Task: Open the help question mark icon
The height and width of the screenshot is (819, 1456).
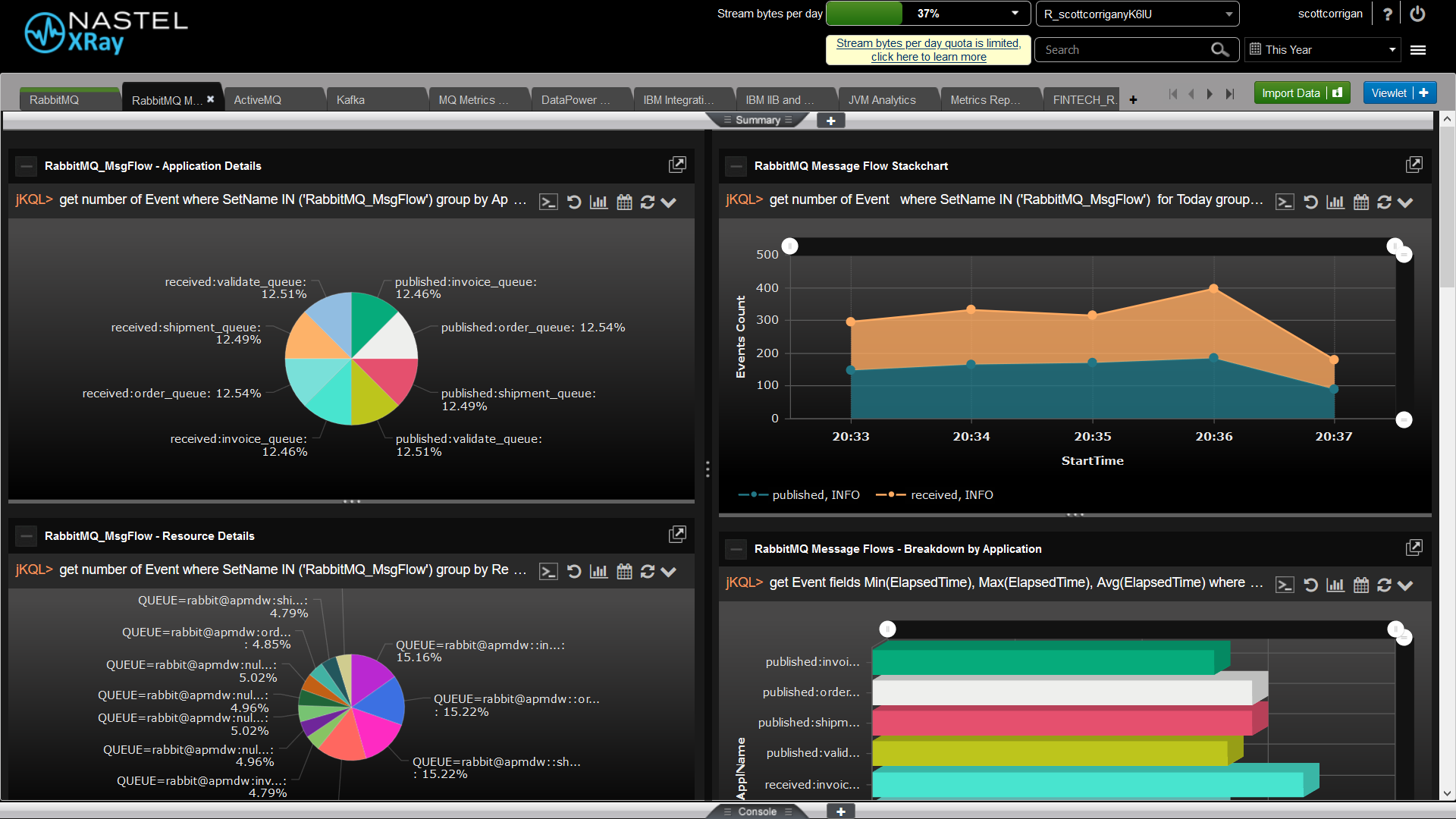Action: tap(1388, 14)
